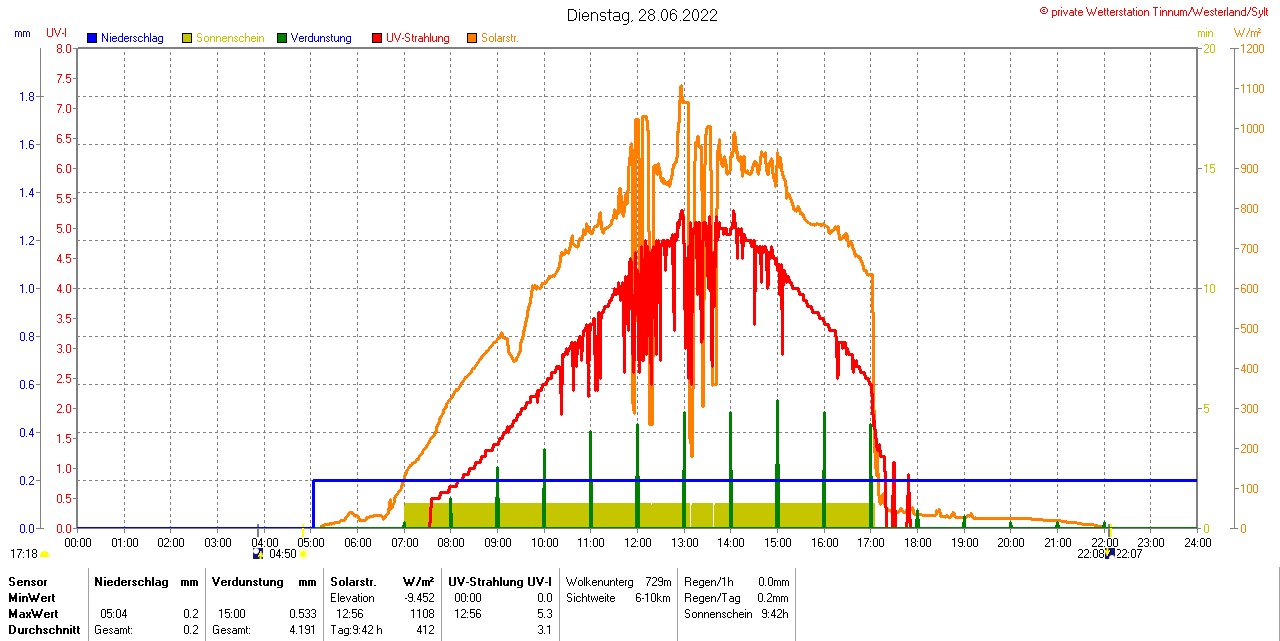Click the chart title Dienstag, 28.06.2022
The width and height of the screenshot is (1280, 641).
tap(642, 15)
